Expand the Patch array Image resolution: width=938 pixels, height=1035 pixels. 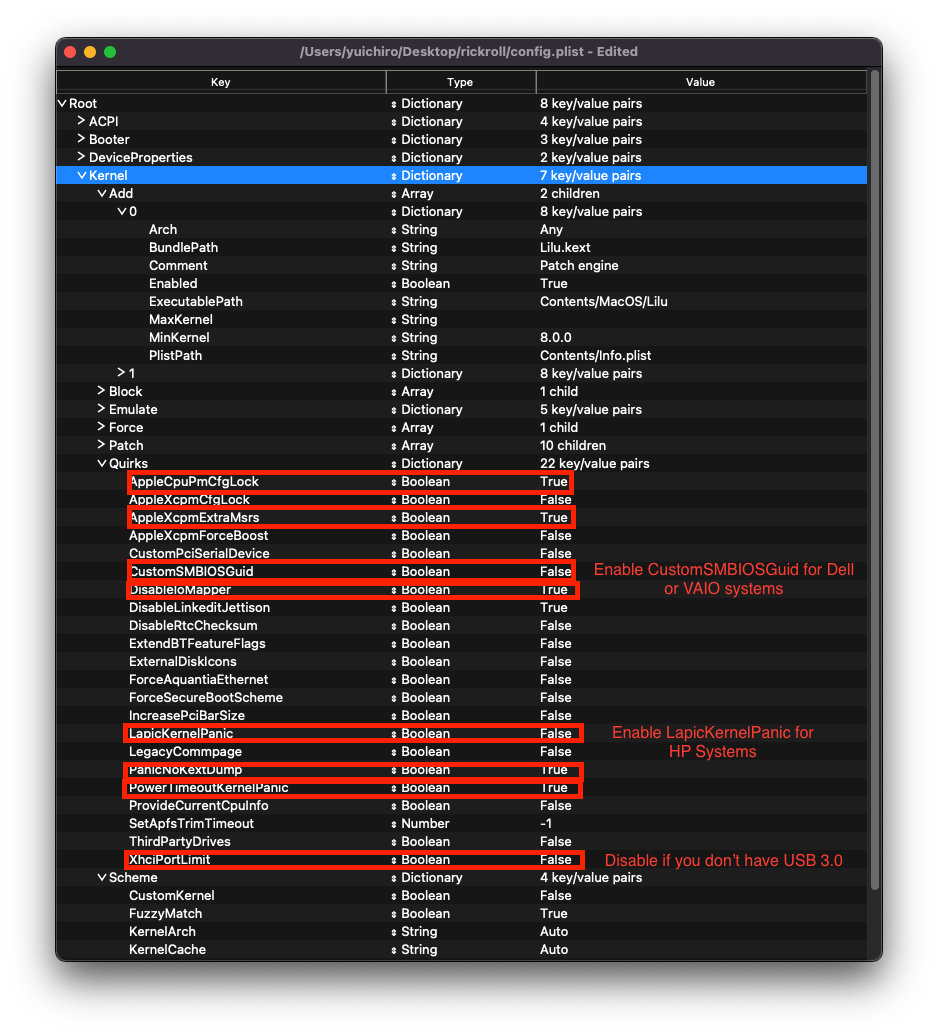click(101, 446)
